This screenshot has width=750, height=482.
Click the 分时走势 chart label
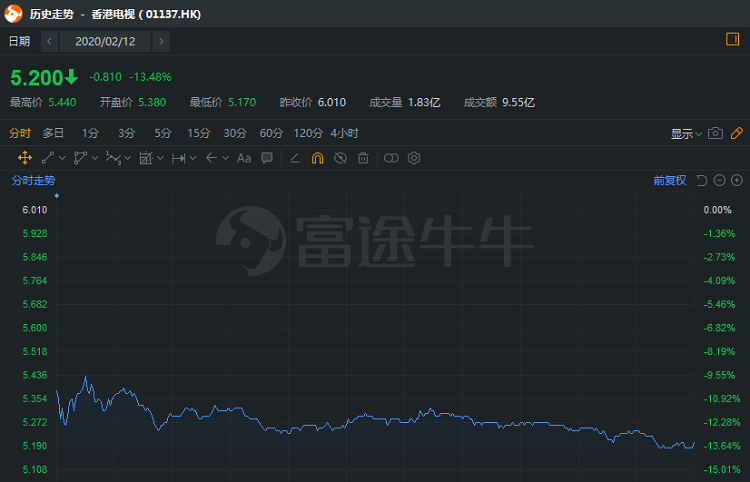[33, 180]
